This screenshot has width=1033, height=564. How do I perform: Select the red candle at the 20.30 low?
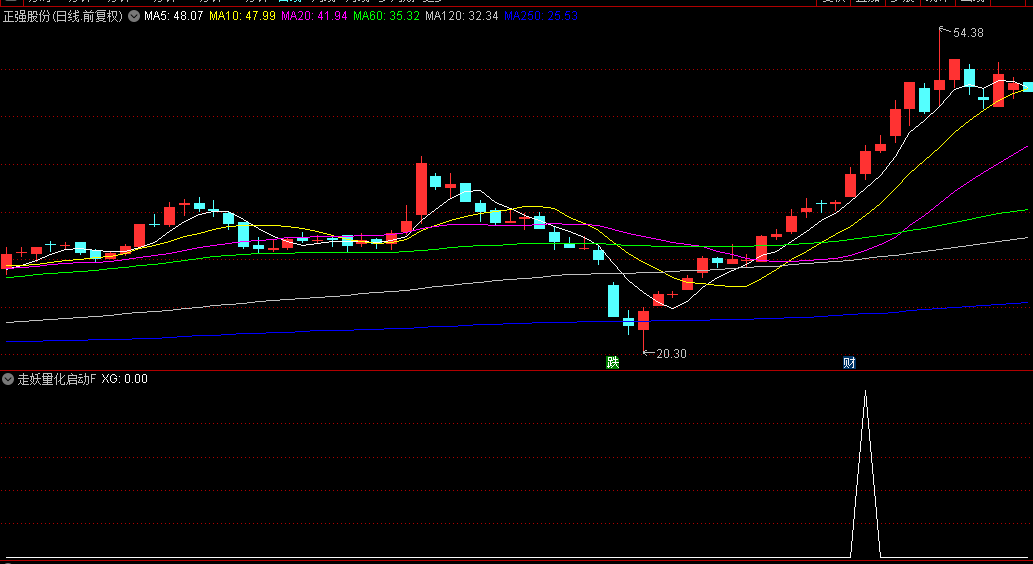tap(643, 320)
